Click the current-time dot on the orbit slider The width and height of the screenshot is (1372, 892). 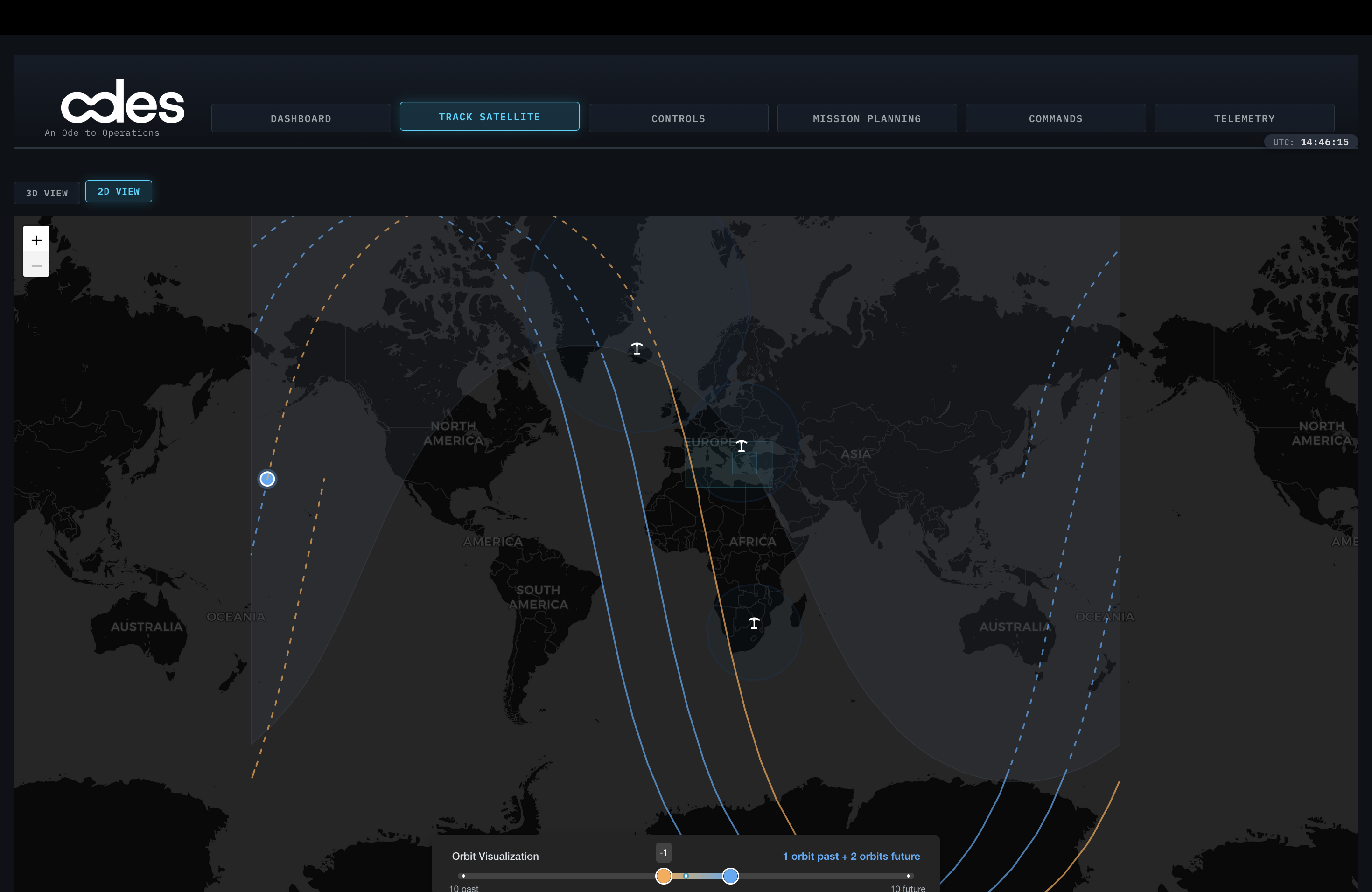(686, 876)
